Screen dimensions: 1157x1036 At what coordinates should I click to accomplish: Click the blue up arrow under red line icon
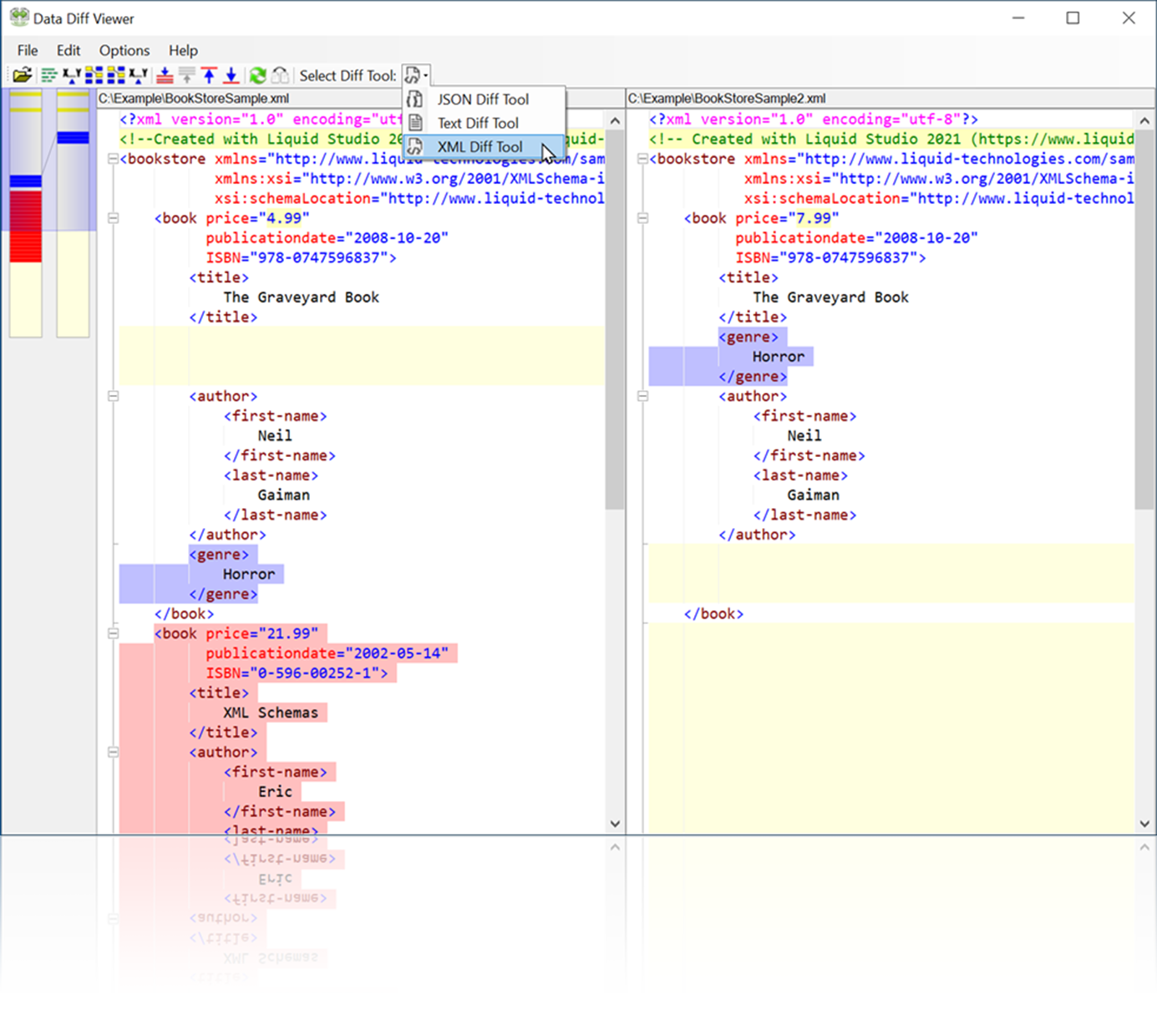[209, 75]
